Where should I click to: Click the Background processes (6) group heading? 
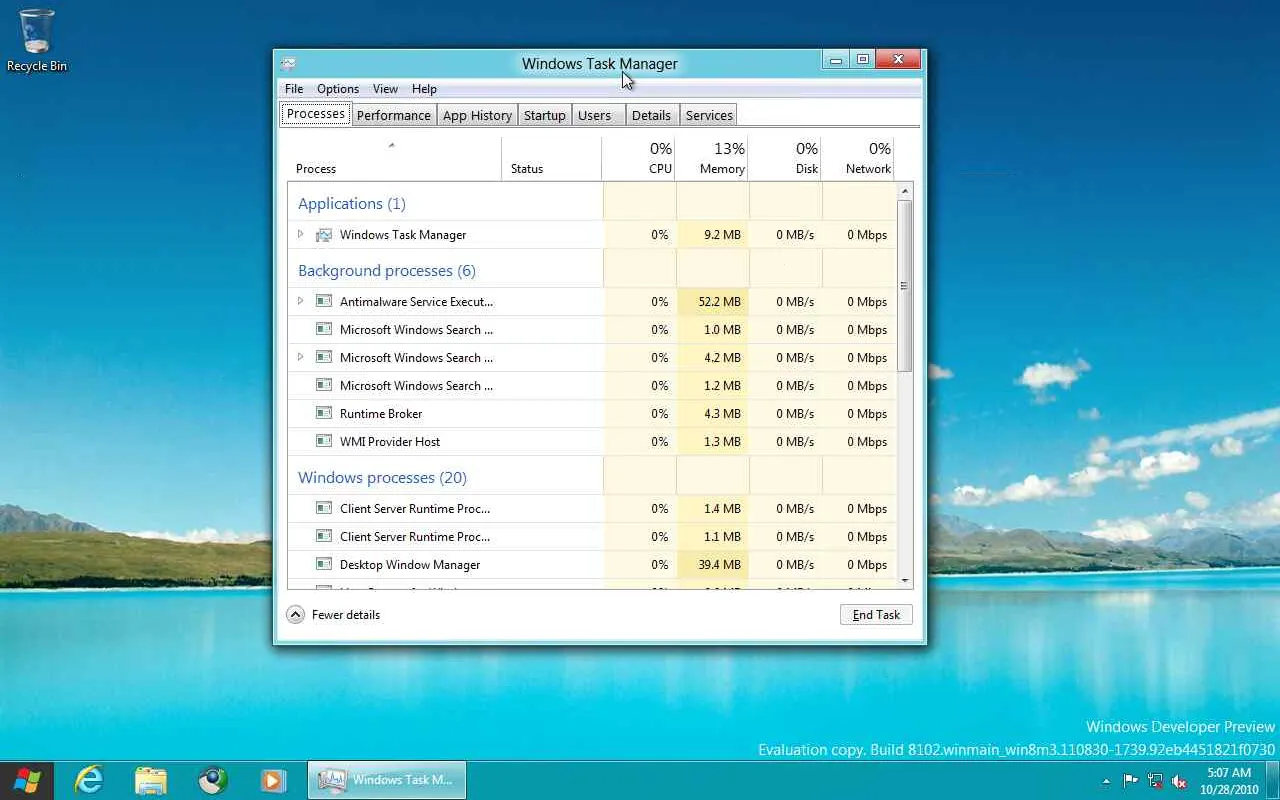(387, 271)
